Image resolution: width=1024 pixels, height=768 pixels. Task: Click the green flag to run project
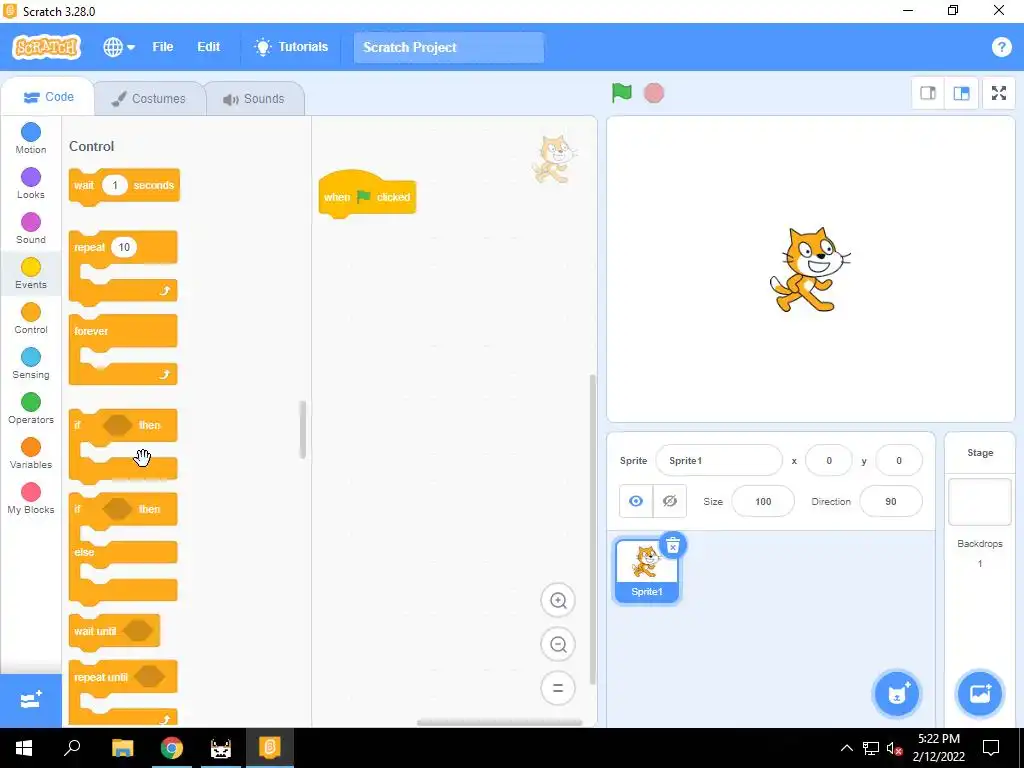pyautogui.click(x=621, y=93)
